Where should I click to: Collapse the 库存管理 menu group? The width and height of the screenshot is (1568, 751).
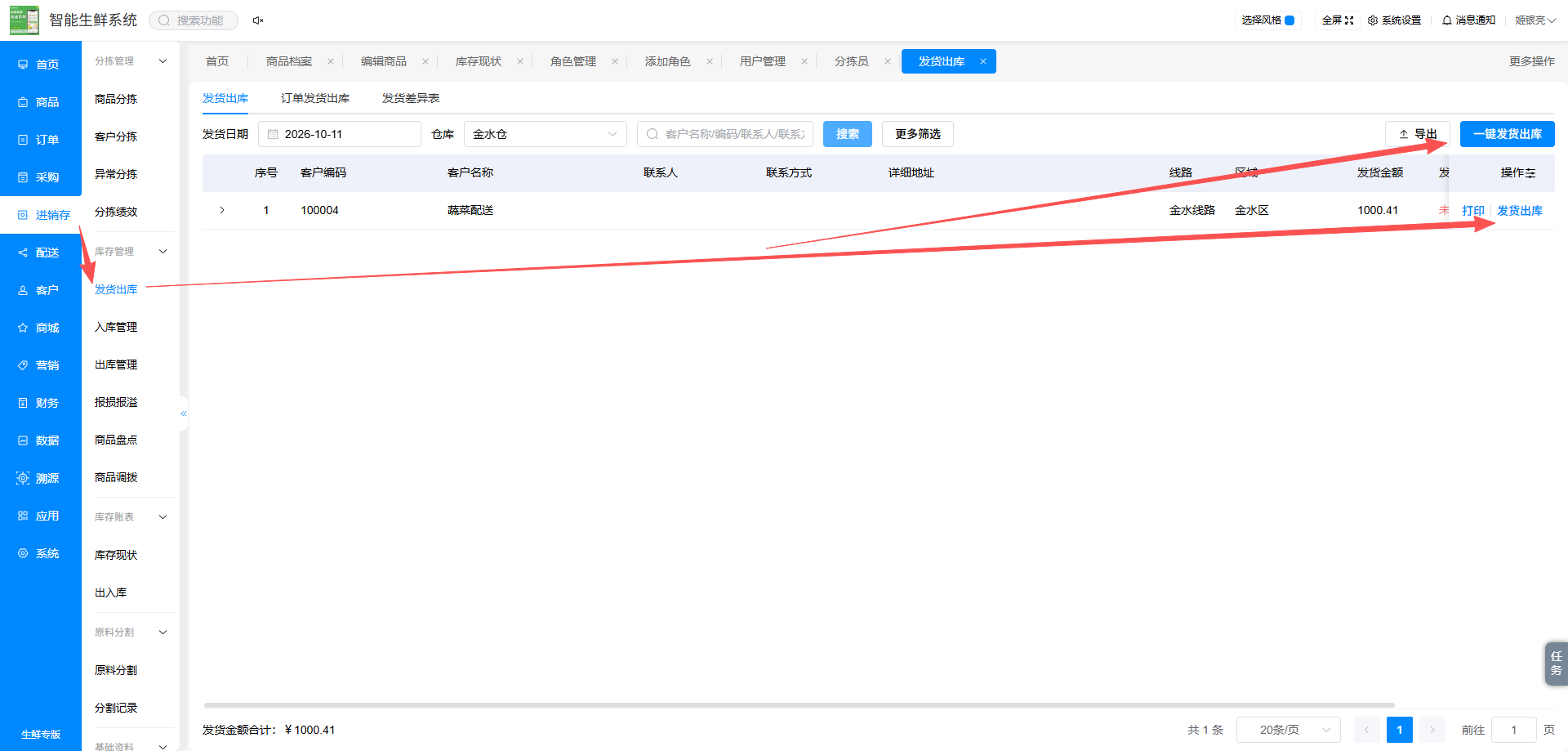[x=163, y=252]
